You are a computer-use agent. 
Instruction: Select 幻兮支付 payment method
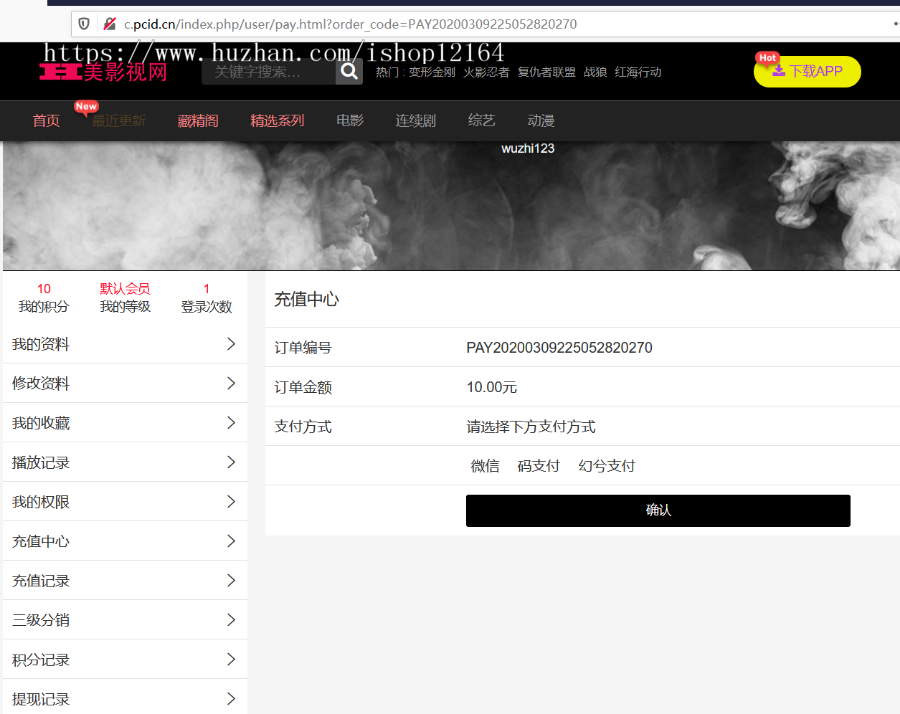[x=607, y=466]
